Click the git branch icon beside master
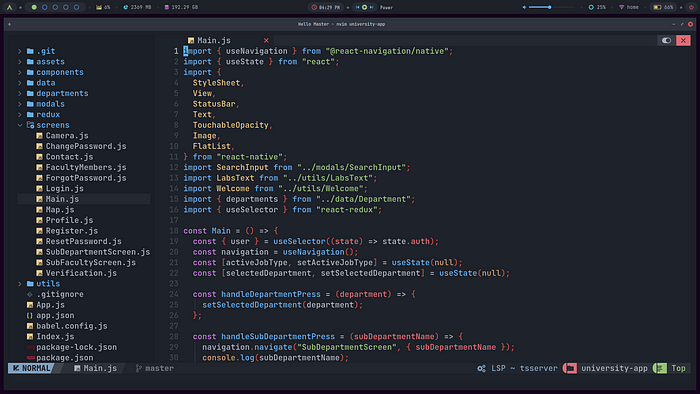 (x=139, y=369)
